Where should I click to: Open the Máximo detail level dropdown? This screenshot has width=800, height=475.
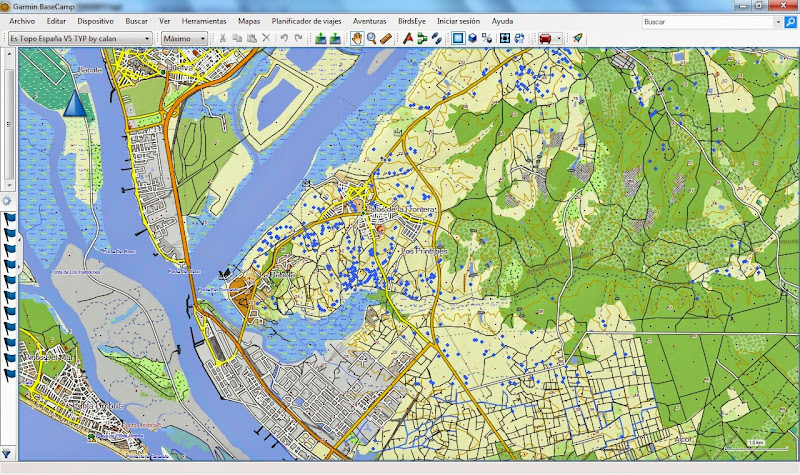[x=184, y=38]
